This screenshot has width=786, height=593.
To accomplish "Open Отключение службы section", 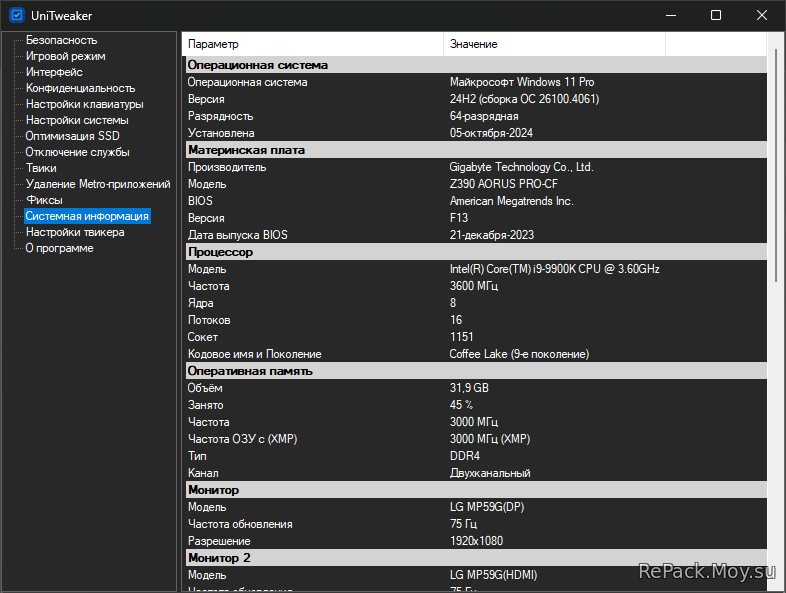I will coord(77,152).
